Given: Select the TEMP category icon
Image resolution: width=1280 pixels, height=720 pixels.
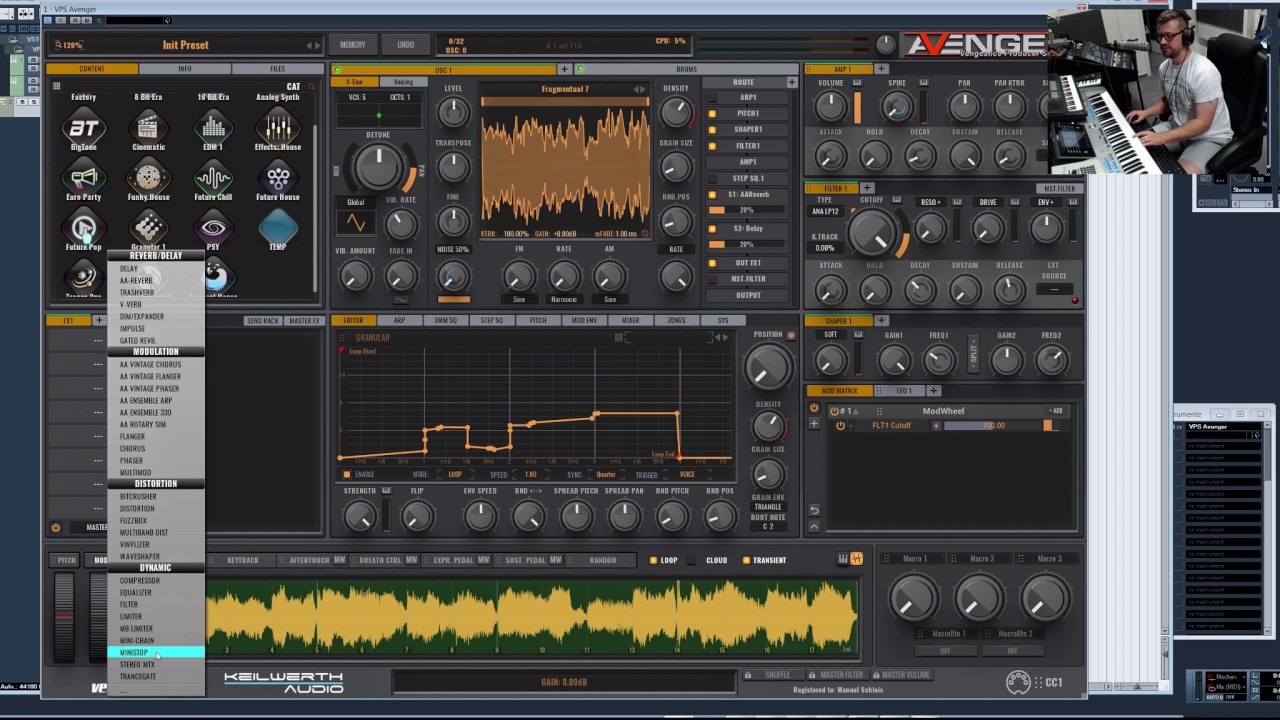Looking at the screenshot, I should pos(278,228).
